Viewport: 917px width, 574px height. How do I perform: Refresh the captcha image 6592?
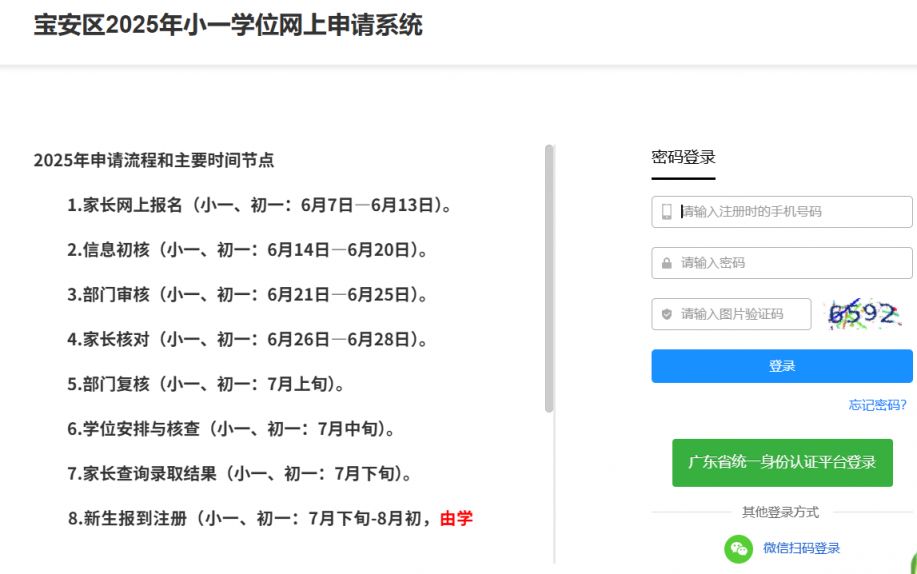[x=863, y=314]
